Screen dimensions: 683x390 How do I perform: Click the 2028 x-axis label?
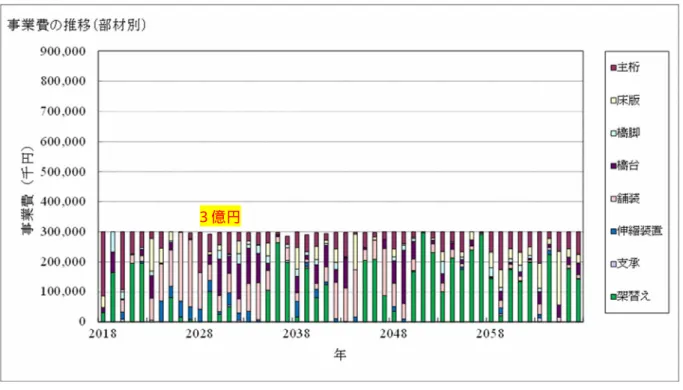pos(199,334)
